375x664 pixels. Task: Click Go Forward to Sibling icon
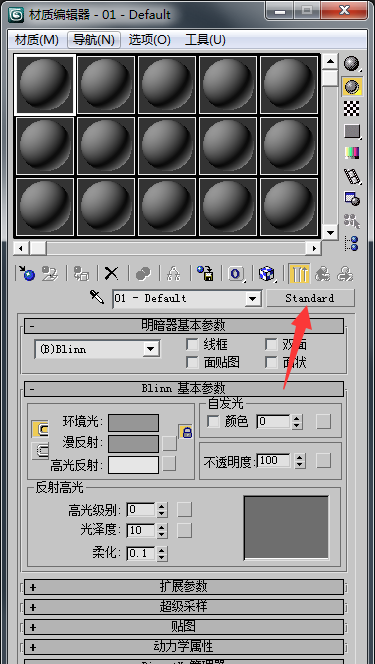[x=345, y=274]
